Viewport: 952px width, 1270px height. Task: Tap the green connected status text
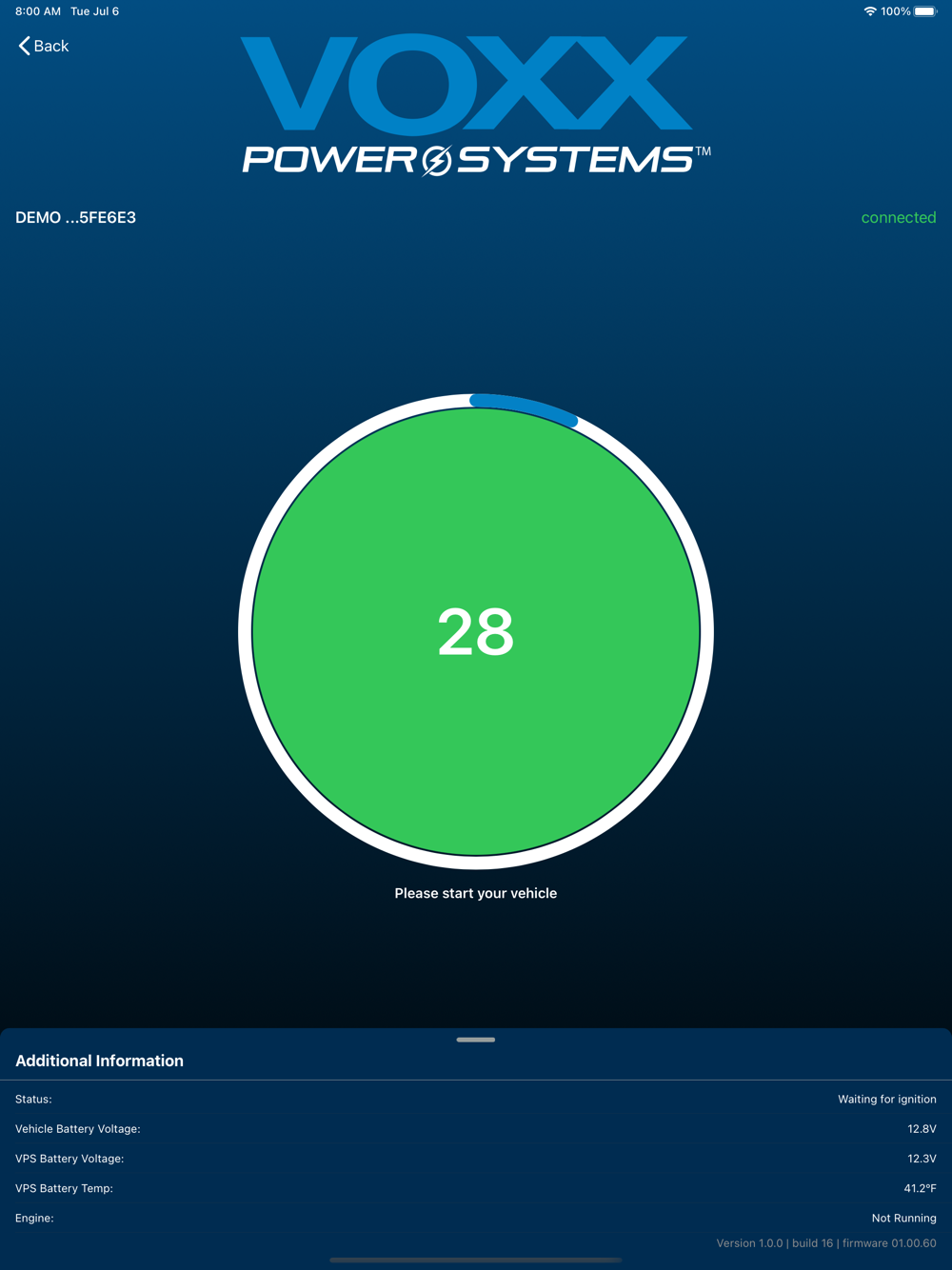tap(899, 217)
